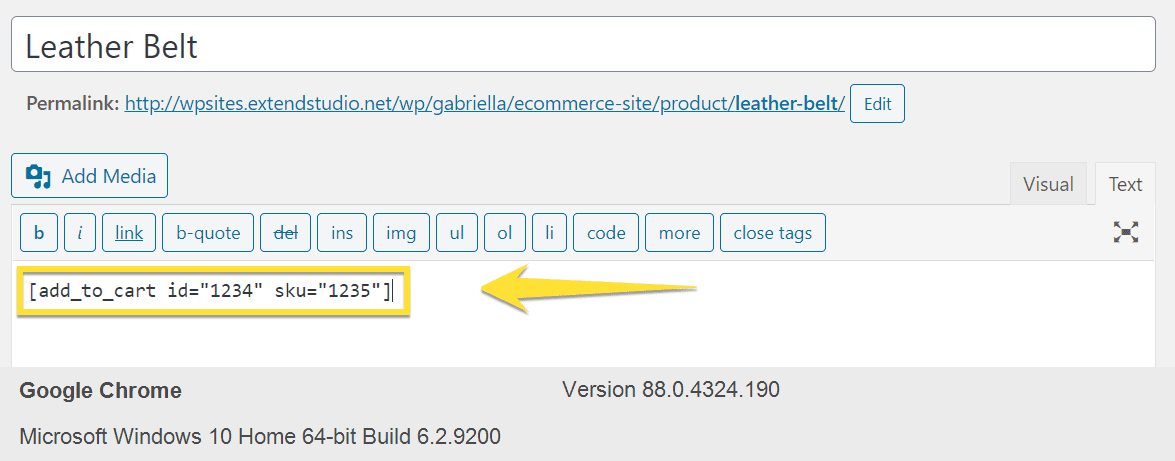Viewport: 1175px width, 461px height.
Task: Add unordered list with ul button
Action: pos(457,232)
